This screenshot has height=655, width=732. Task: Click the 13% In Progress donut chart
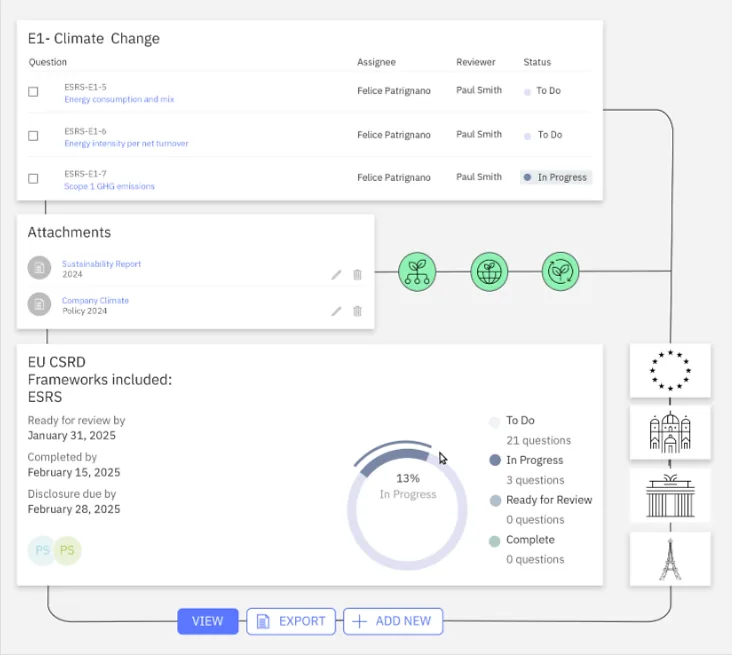point(408,505)
